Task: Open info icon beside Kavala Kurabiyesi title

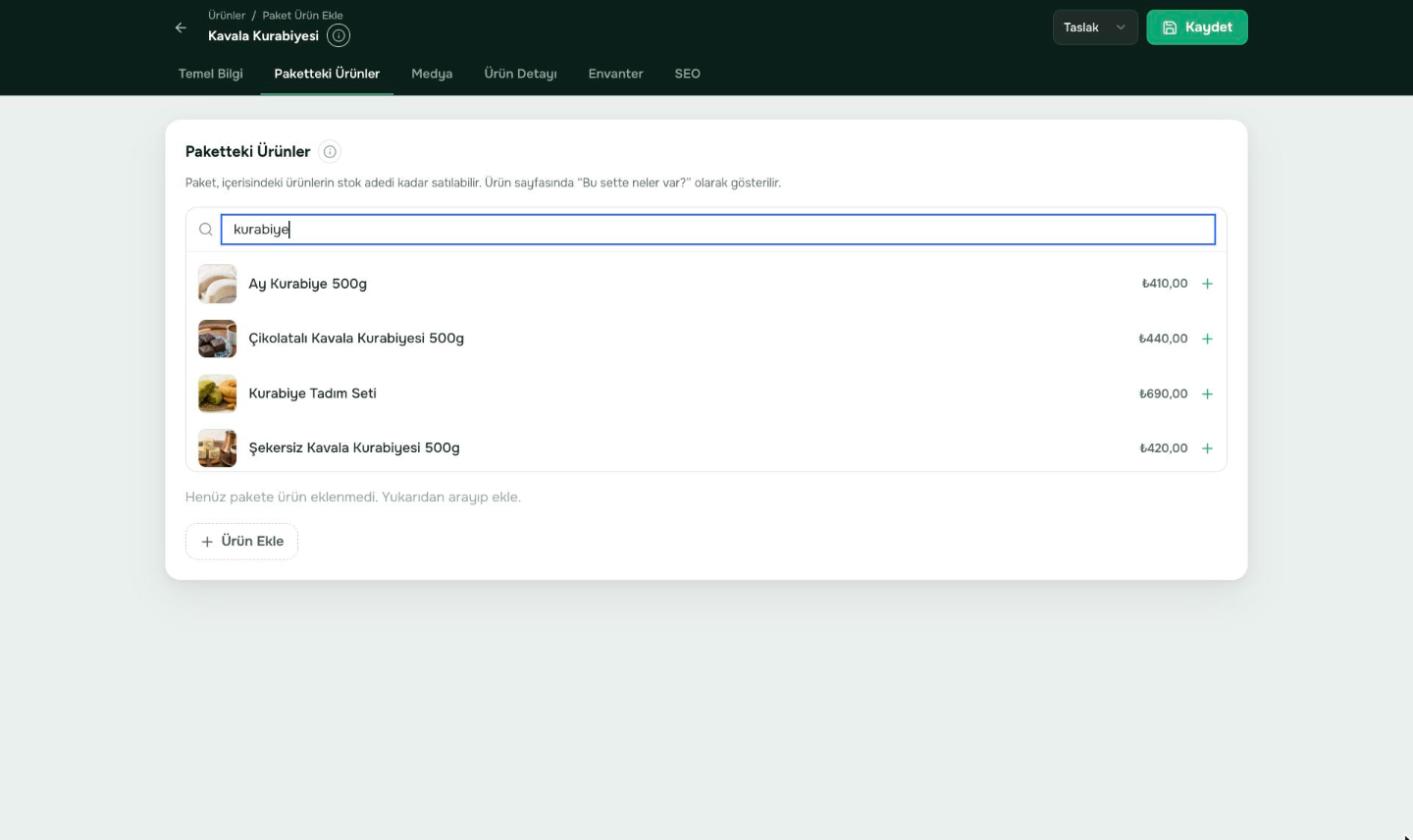Action: (x=339, y=36)
